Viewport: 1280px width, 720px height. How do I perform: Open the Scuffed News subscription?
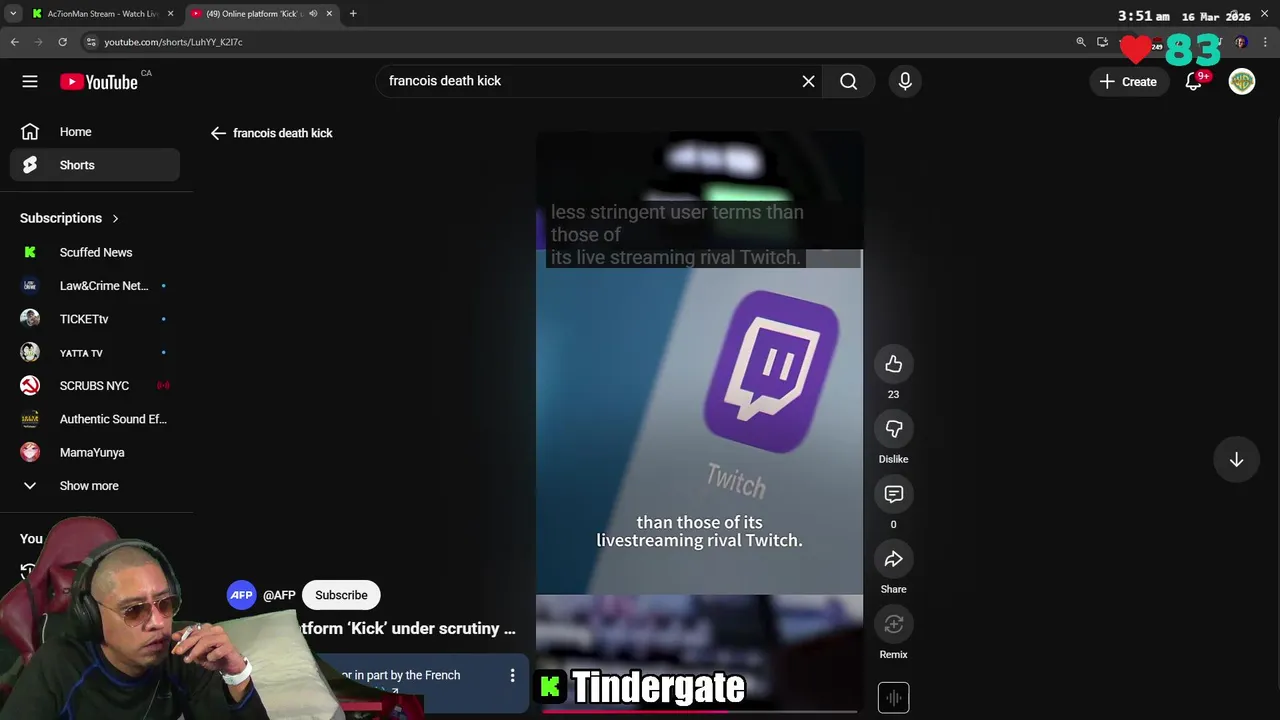(95, 253)
